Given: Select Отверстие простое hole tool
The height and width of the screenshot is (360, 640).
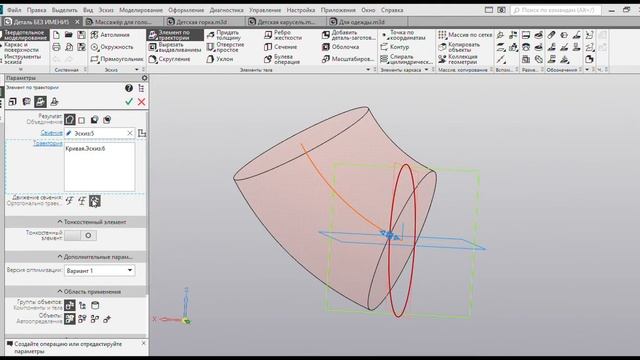Looking at the screenshot, I should [x=225, y=47].
